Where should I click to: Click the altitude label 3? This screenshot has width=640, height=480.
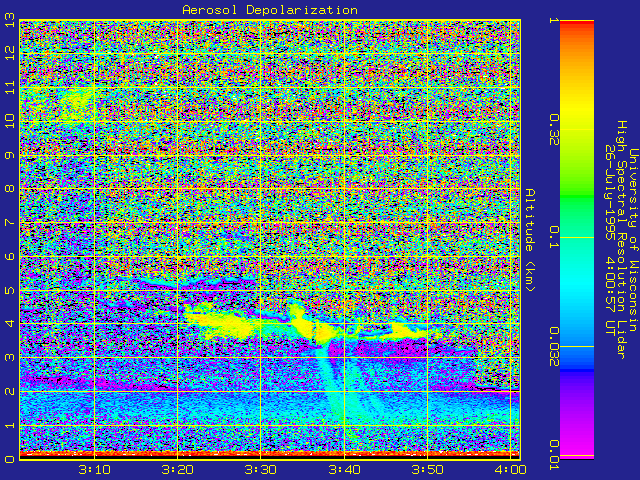[x=9, y=358]
